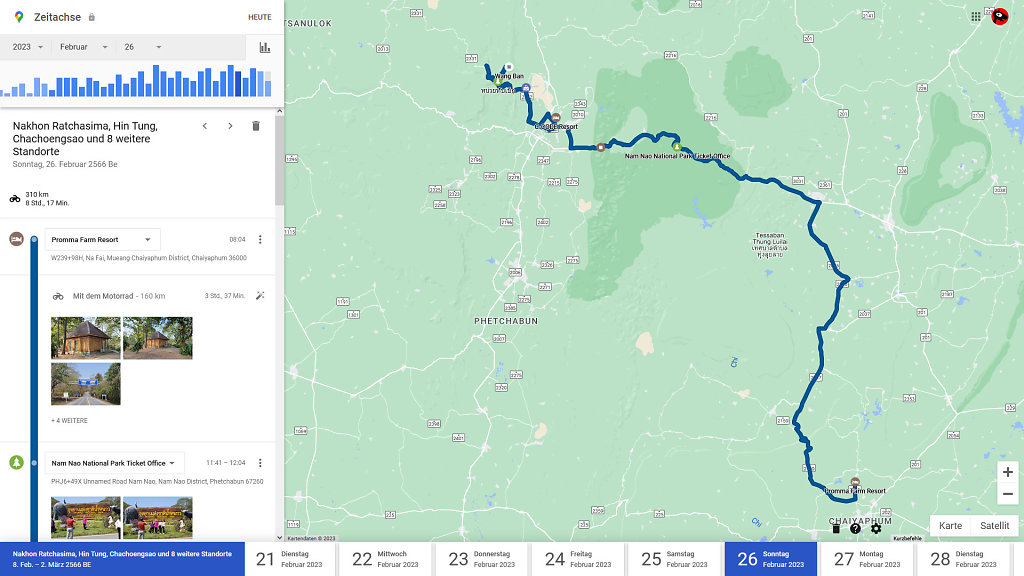Image resolution: width=1024 pixels, height=576 pixels.
Task: Open the year 2023 dropdown
Action: (27, 47)
